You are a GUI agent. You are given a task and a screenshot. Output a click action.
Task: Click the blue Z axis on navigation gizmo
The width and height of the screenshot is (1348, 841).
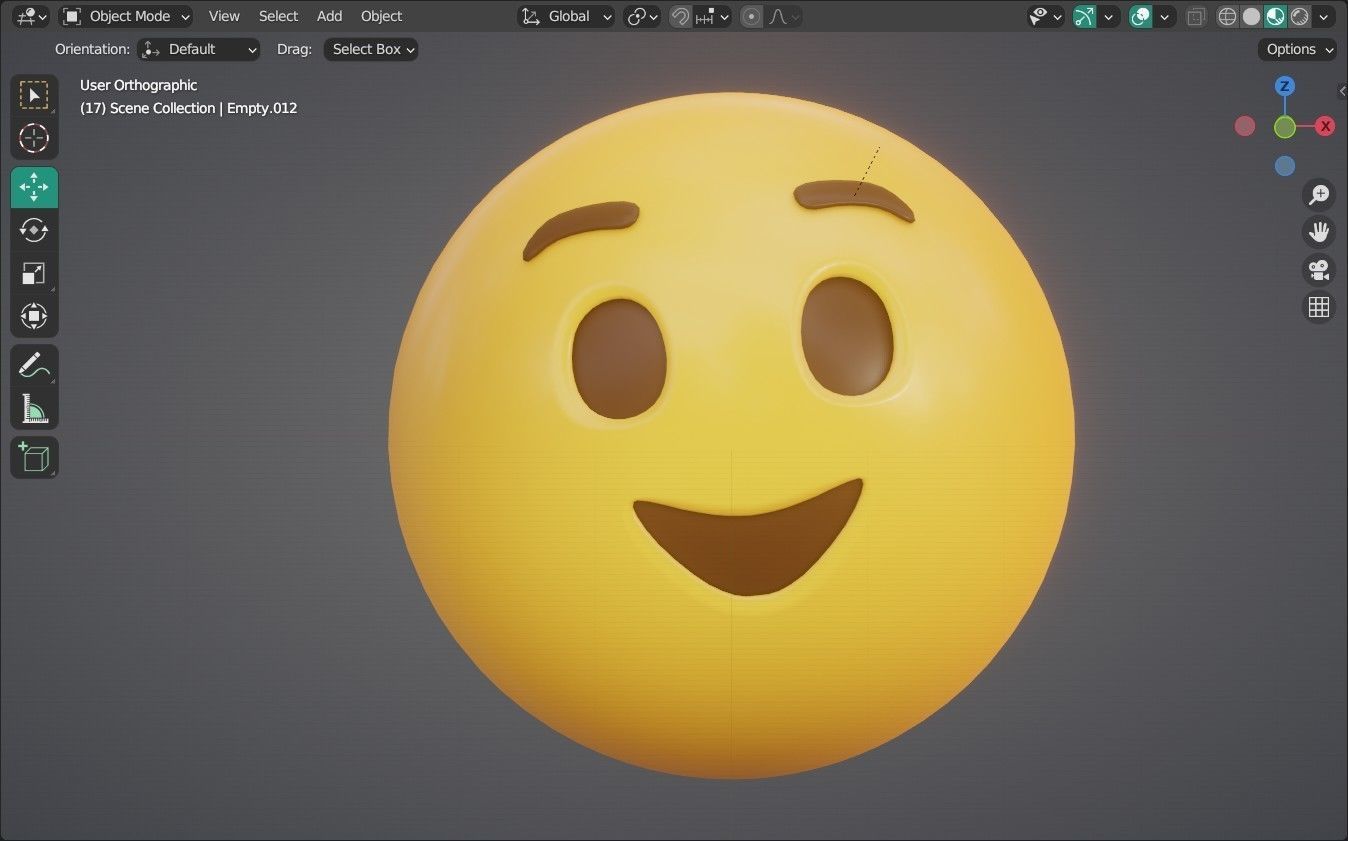1285,86
